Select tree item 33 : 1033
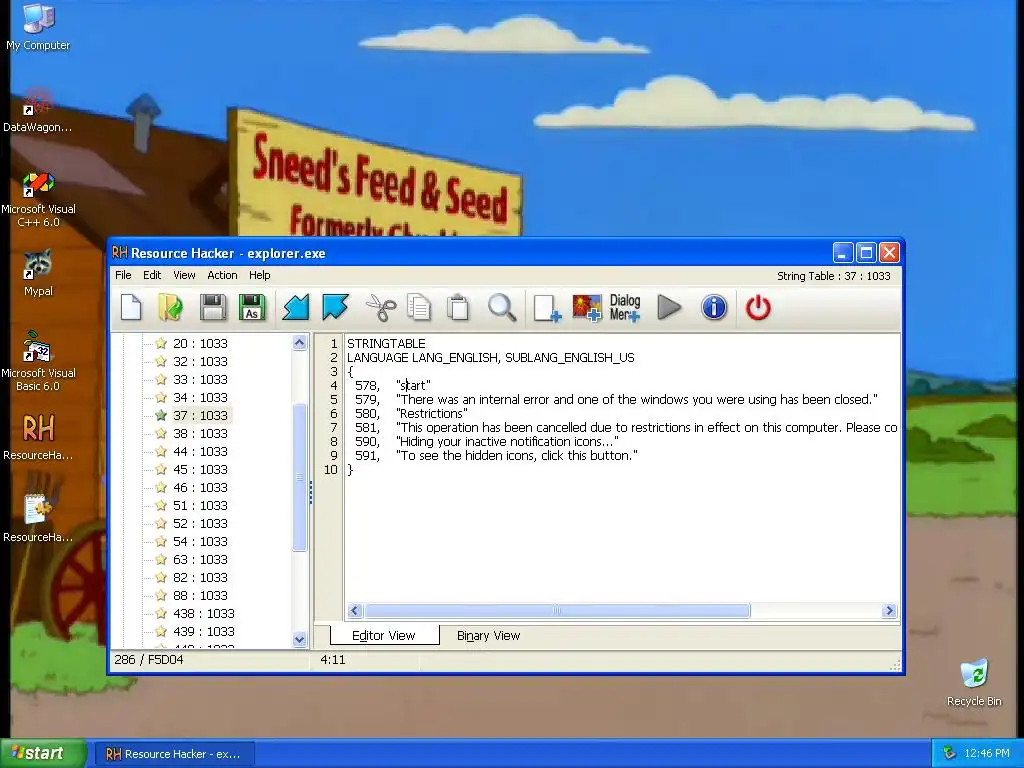Screen dimensions: 1024x768 point(200,379)
